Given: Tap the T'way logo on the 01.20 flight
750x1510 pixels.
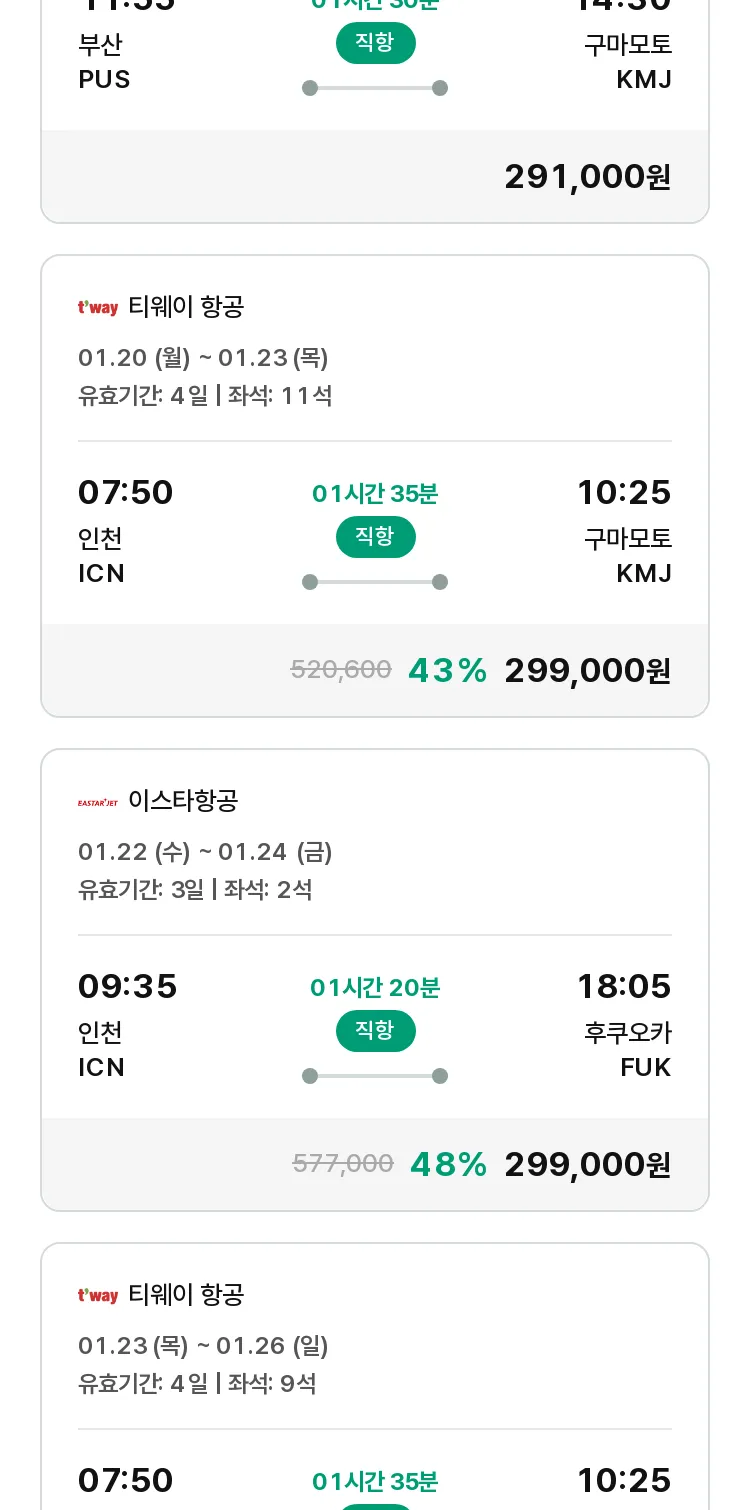Looking at the screenshot, I should [x=98, y=307].
